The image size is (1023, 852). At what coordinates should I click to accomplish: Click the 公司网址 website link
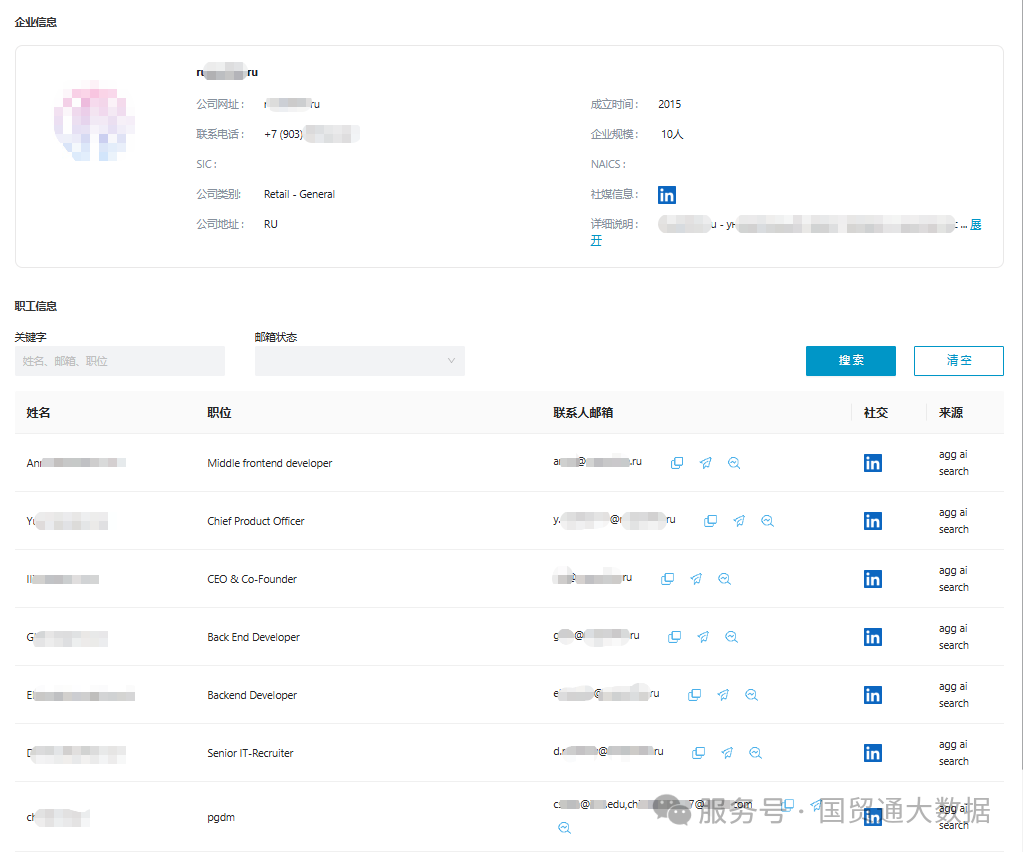coord(292,104)
